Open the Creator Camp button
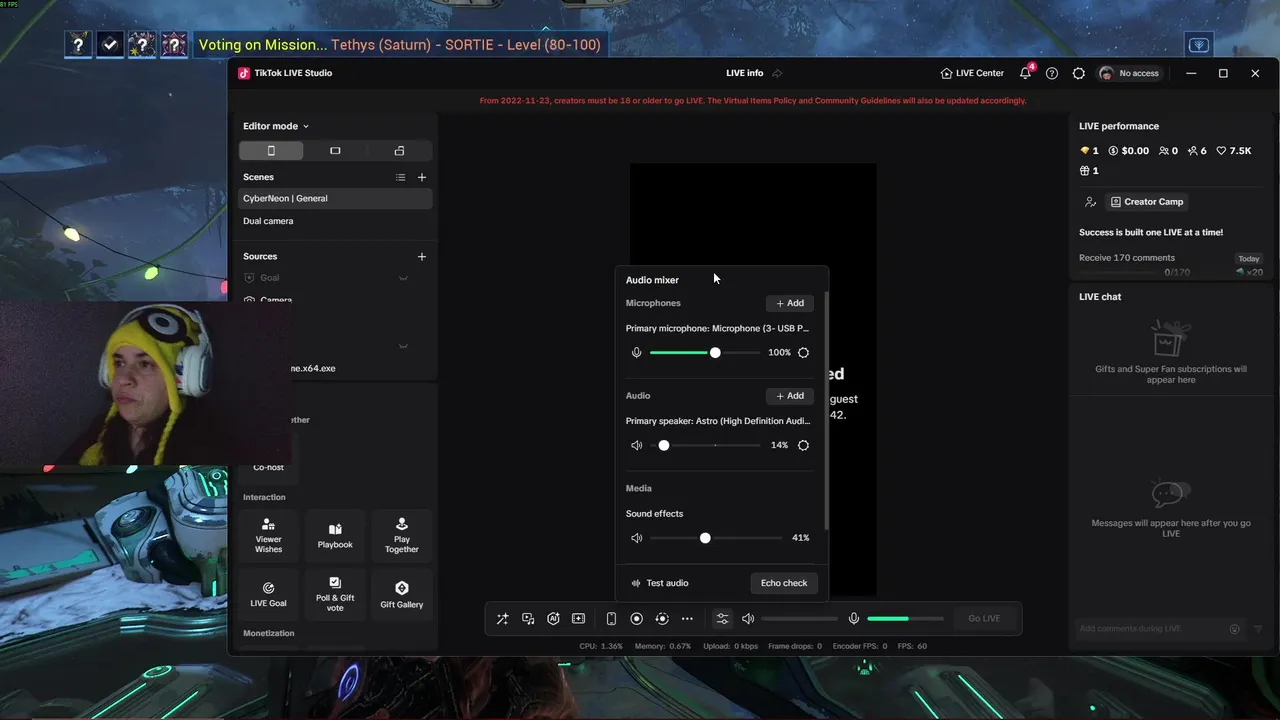The image size is (1280, 720). point(1146,202)
